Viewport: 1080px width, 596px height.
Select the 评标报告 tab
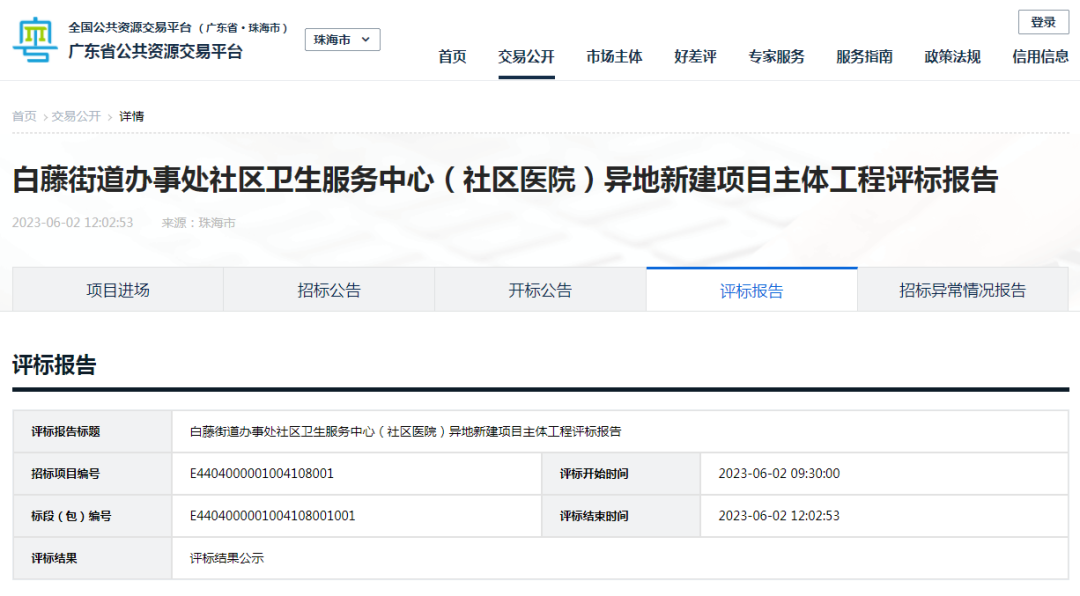[751, 289]
